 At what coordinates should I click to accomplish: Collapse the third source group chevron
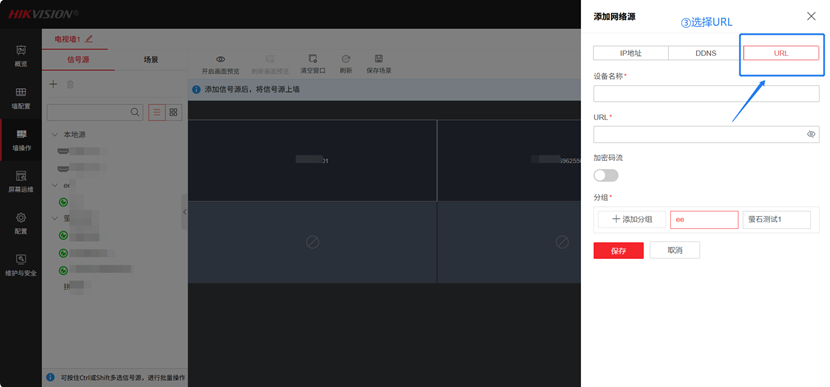pos(55,218)
